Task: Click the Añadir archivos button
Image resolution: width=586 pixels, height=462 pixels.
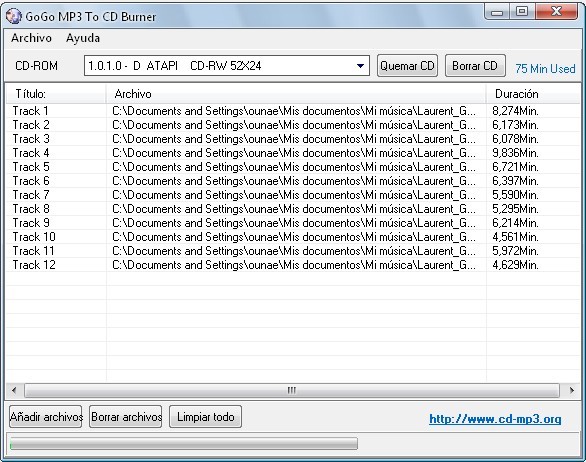Action: pyautogui.click(x=46, y=417)
